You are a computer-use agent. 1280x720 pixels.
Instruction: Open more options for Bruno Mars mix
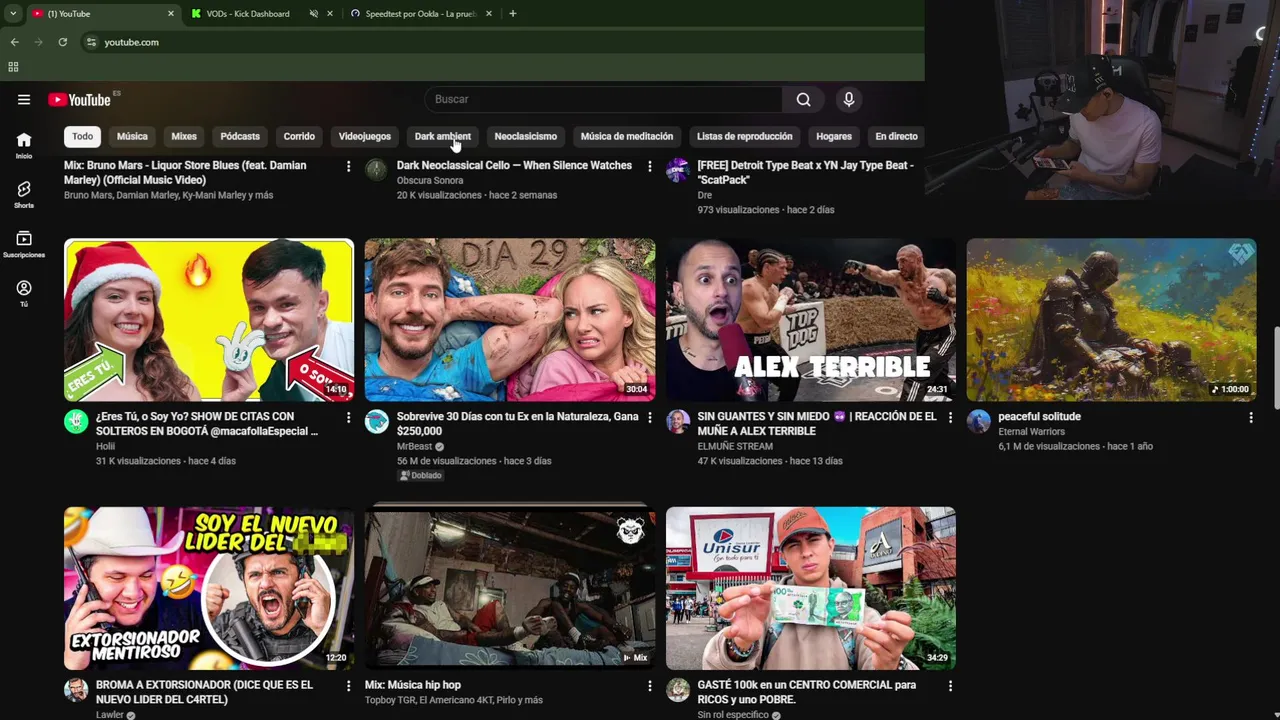click(x=348, y=166)
